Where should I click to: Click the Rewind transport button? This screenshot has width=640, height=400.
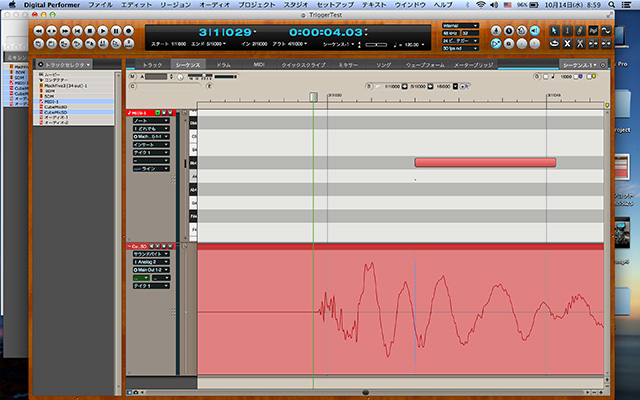[x=39, y=31]
